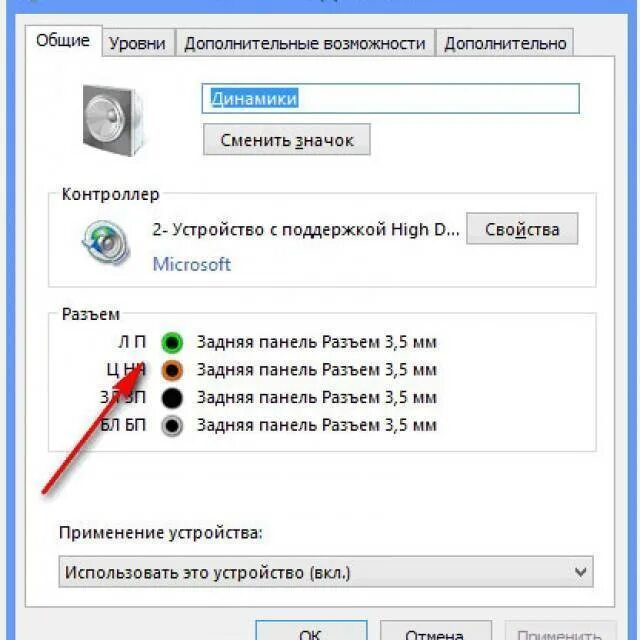Click the black ЗЛ ЗП jack icon
The height and width of the screenshot is (640, 640).
[x=172, y=398]
